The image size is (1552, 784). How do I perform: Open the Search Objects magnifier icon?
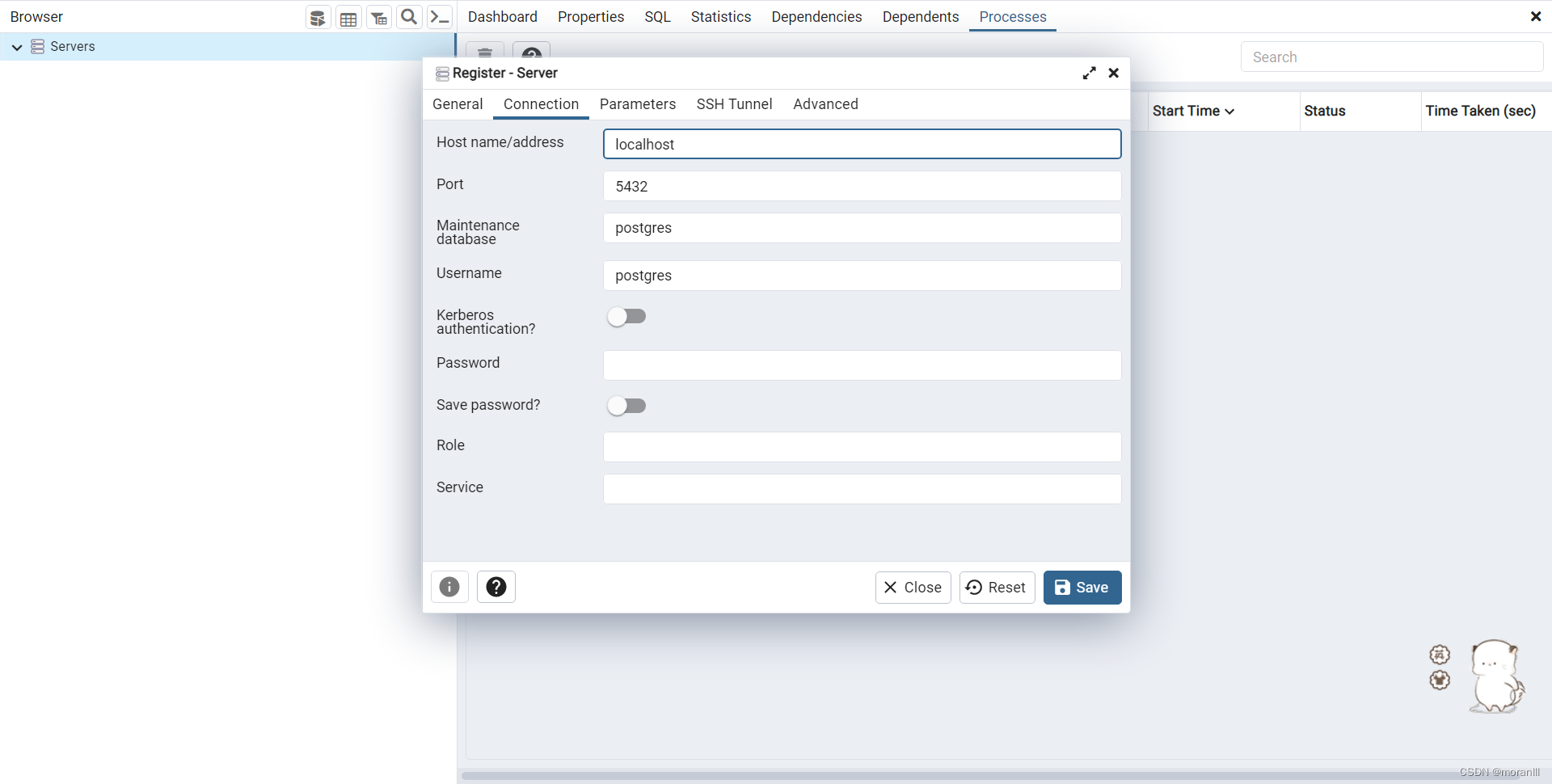410,17
